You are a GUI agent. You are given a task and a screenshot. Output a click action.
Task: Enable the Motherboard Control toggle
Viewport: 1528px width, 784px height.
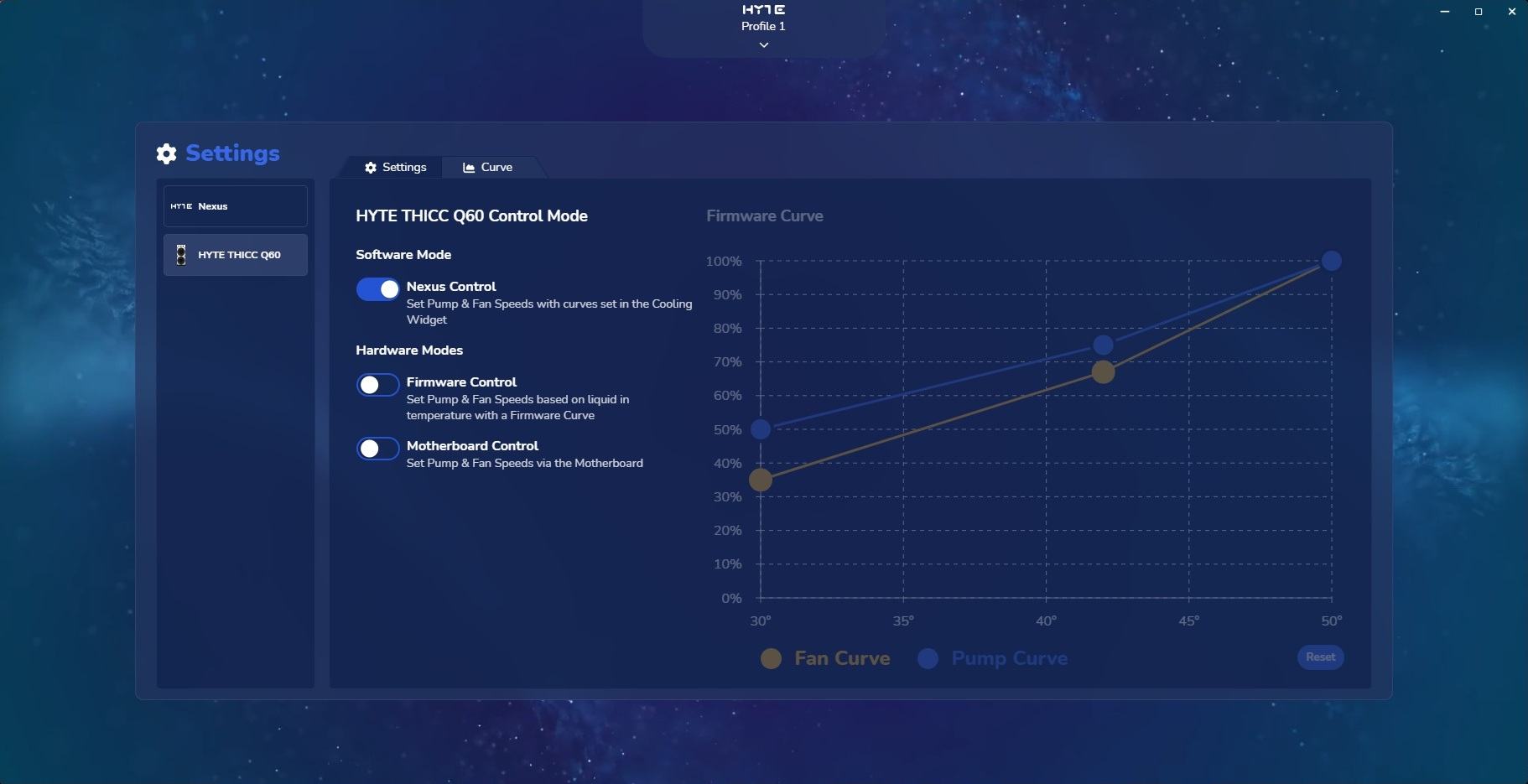[x=377, y=449]
